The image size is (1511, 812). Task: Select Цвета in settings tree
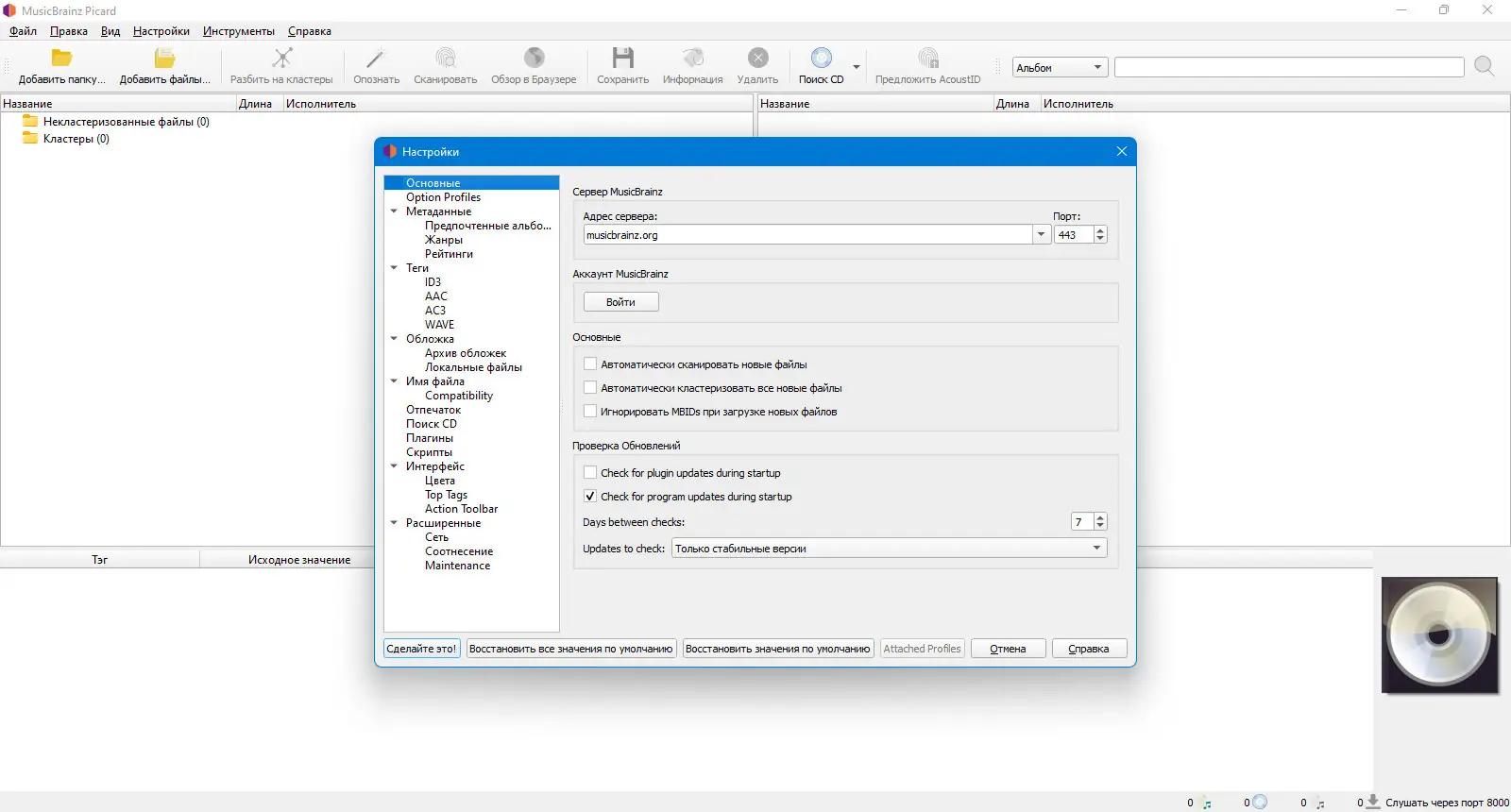pos(440,481)
